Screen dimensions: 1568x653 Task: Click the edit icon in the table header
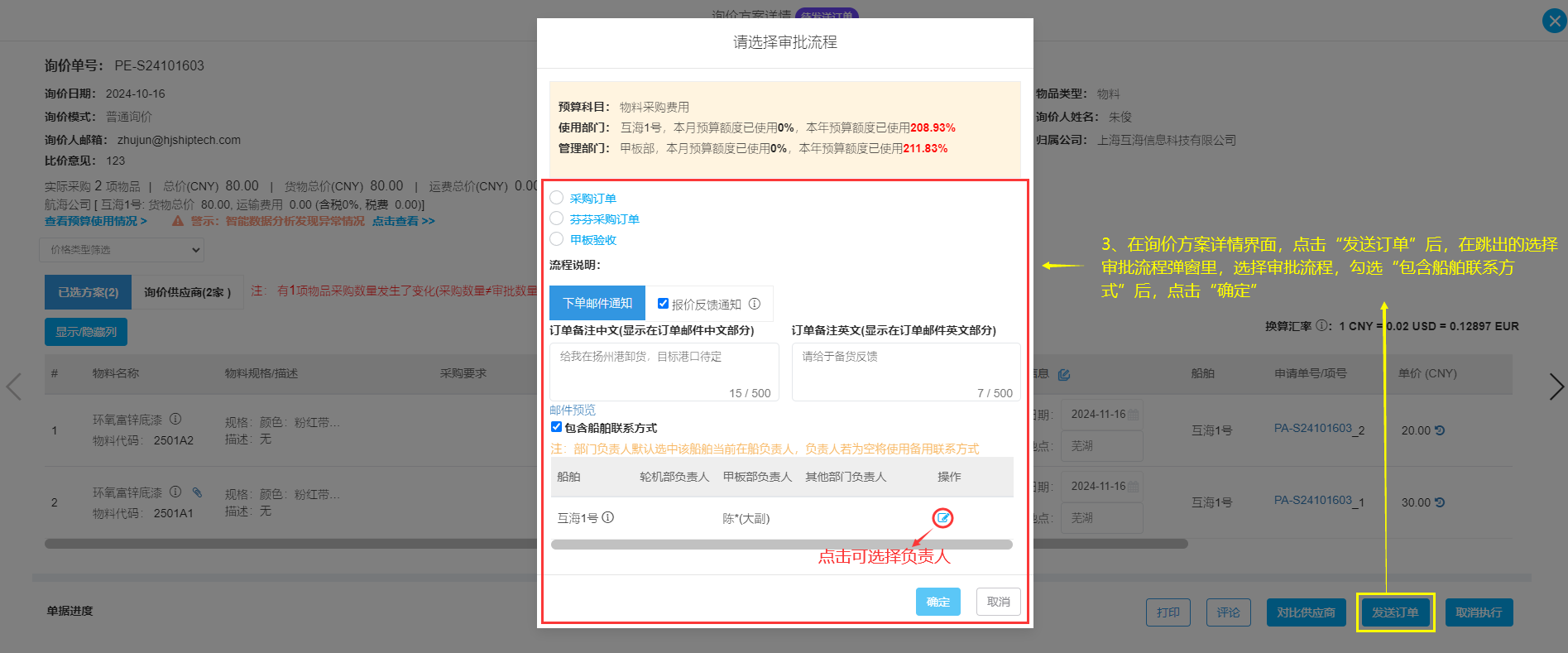1064,374
